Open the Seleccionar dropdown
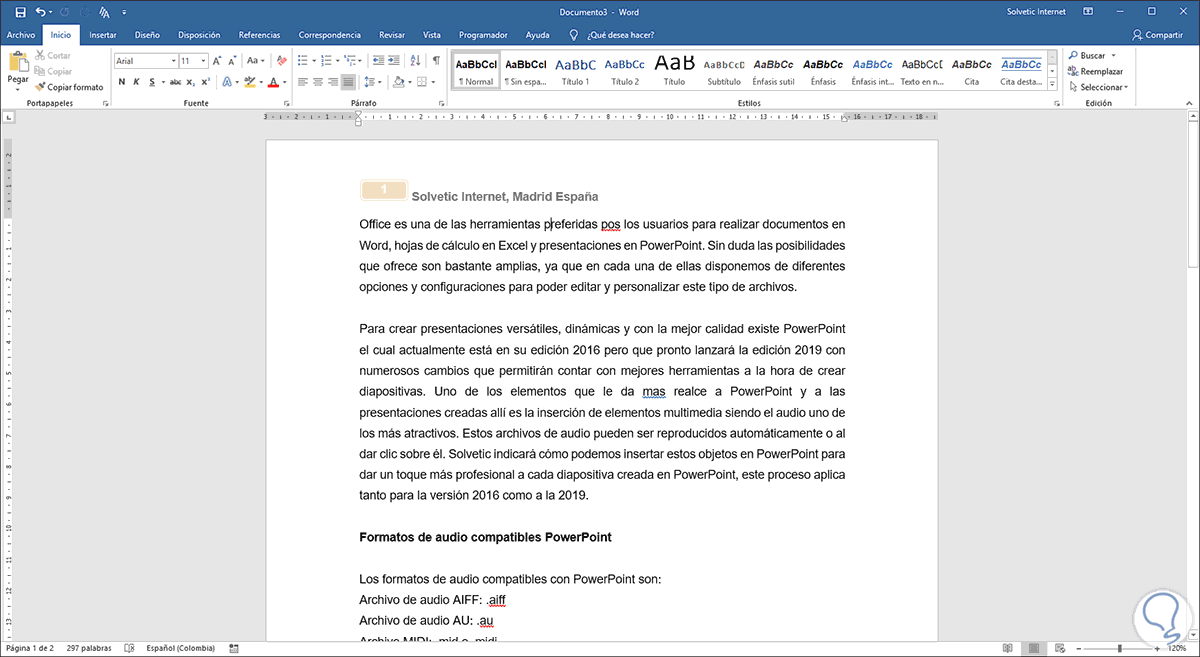This screenshot has width=1200, height=657. pos(1097,87)
